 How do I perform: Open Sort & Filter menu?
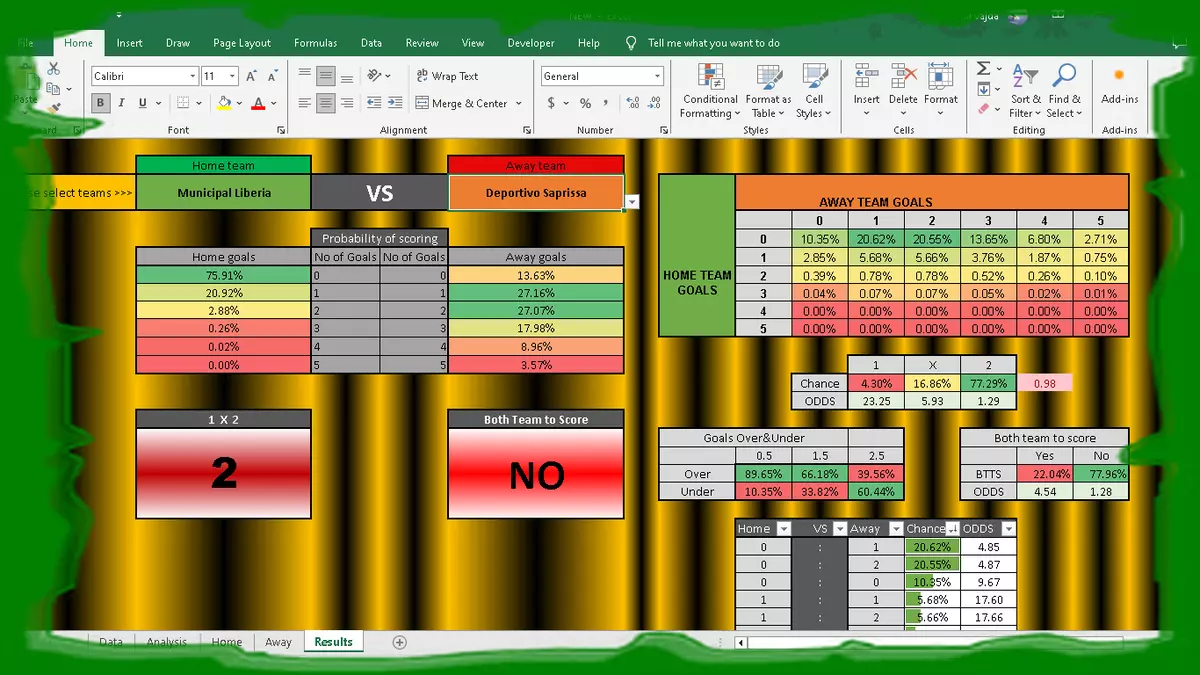[1026, 92]
